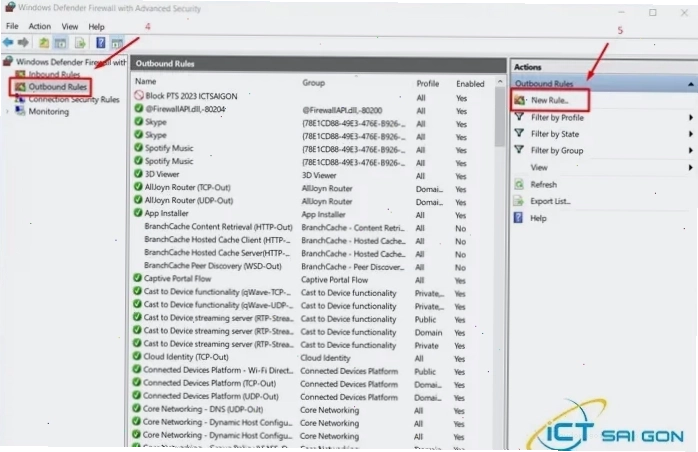Open the Action menu
This screenshot has height=452, width=698.
pos(40,26)
